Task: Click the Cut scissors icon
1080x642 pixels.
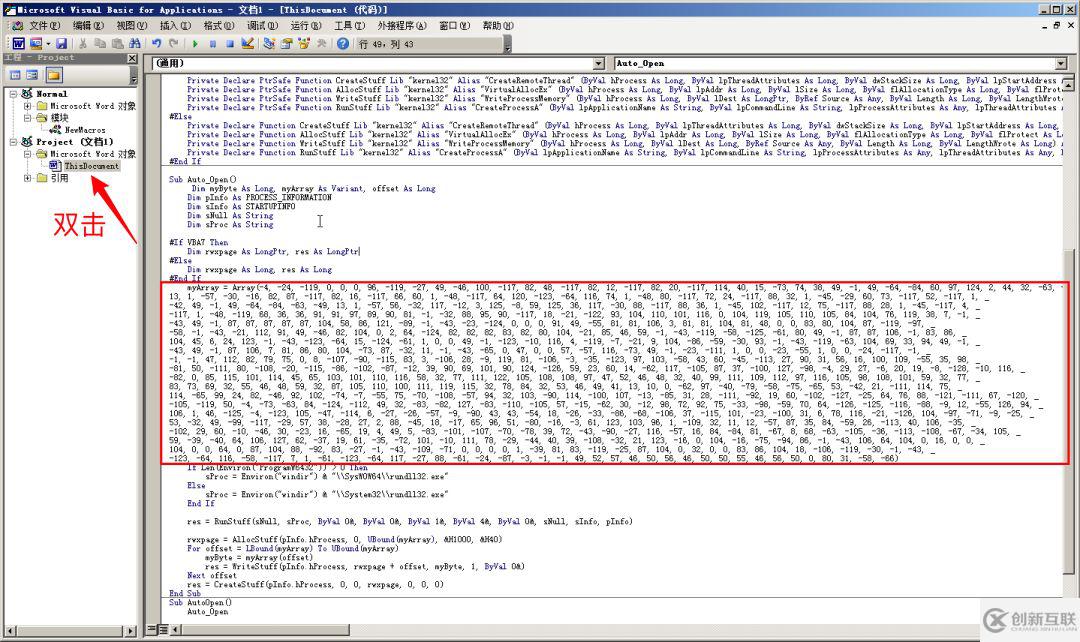Action: pos(83,43)
